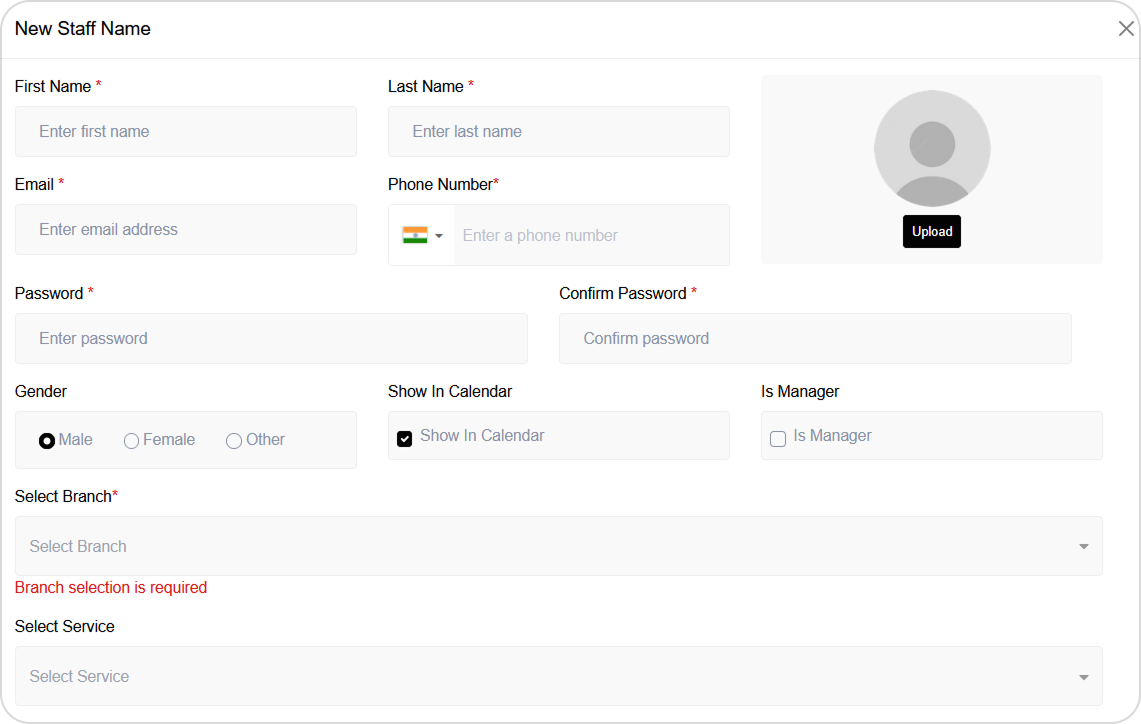The image size is (1141, 724).
Task: Open the Select Branch dropdown
Action: pos(558,546)
